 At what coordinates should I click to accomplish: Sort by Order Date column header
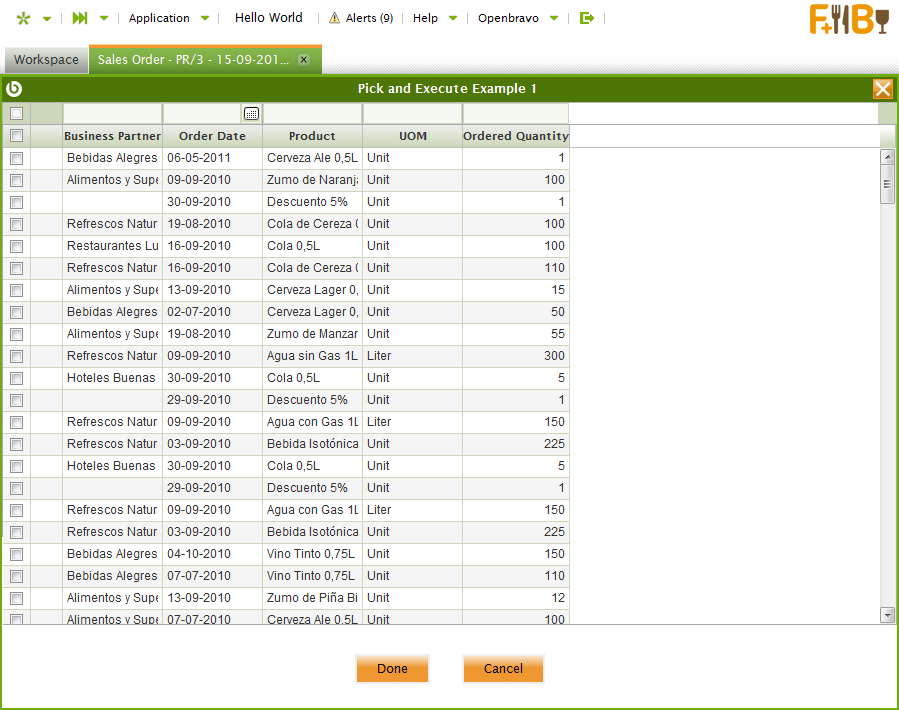point(212,136)
